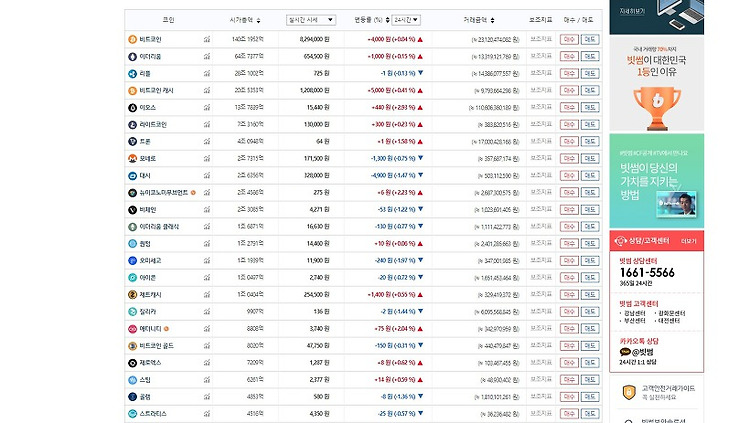Open chart icon in 제트캐시 row

click(x=207, y=295)
